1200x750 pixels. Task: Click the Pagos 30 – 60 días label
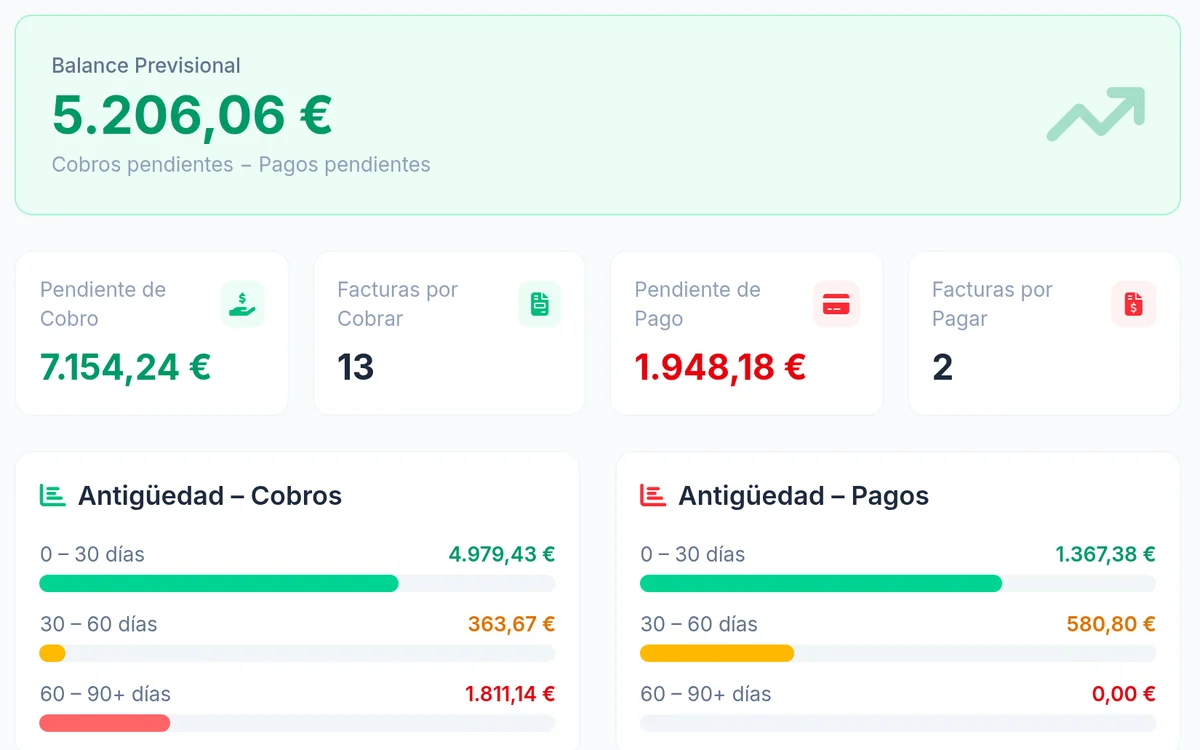point(699,624)
